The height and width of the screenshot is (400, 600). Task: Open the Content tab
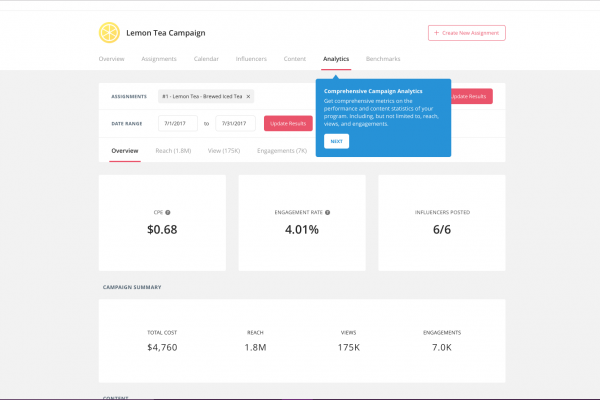295,59
